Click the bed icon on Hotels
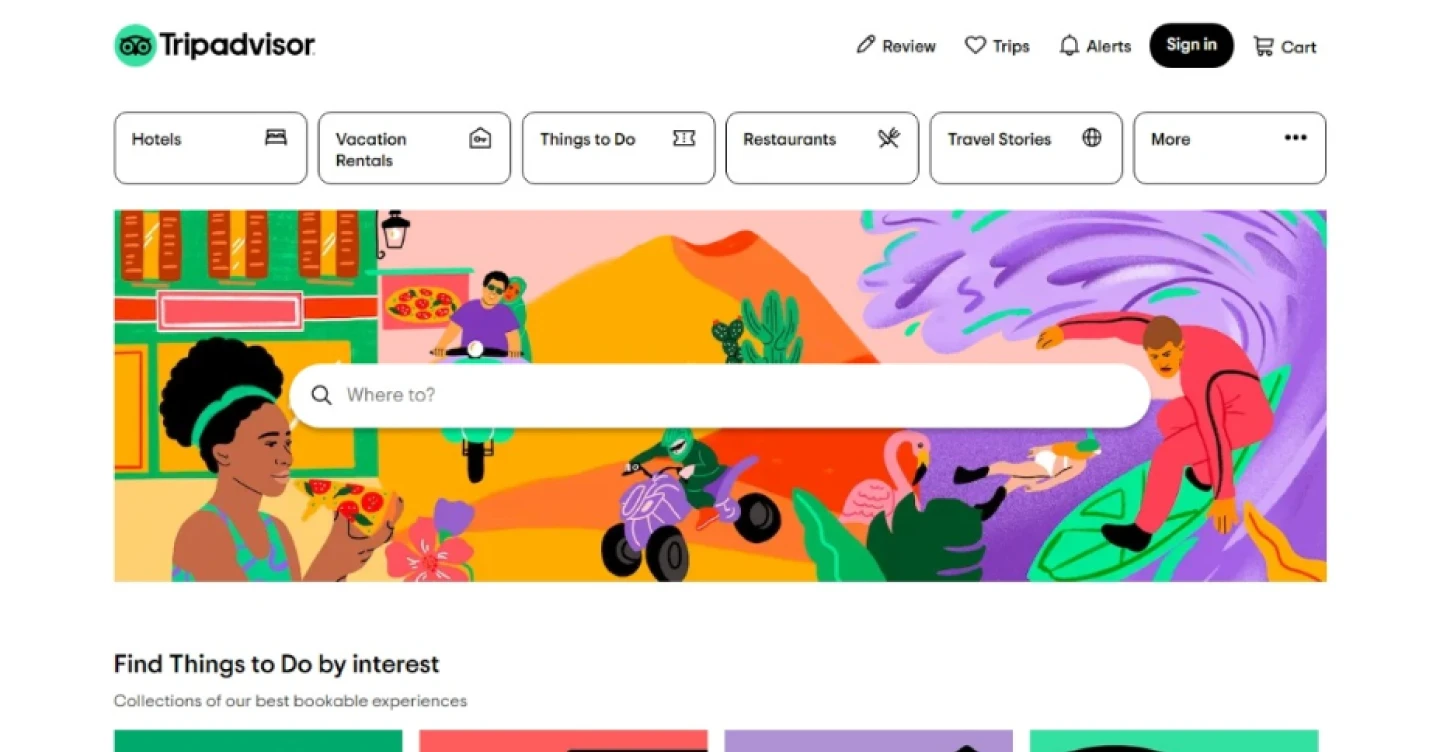 (276, 138)
